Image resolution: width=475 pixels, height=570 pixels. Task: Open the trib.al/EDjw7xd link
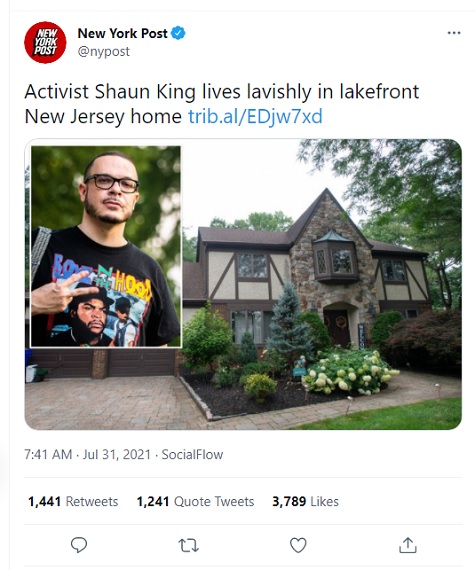click(255, 117)
